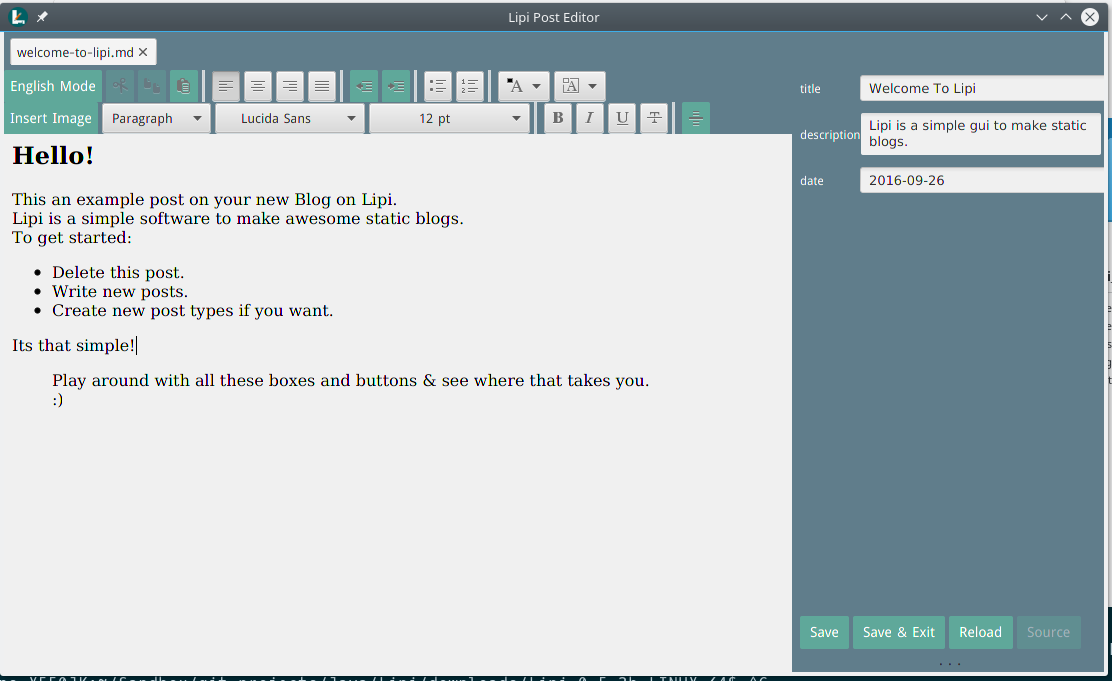The width and height of the screenshot is (1112, 681).
Task: Click 'Create new post types if you want.' line
Action: (192, 311)
